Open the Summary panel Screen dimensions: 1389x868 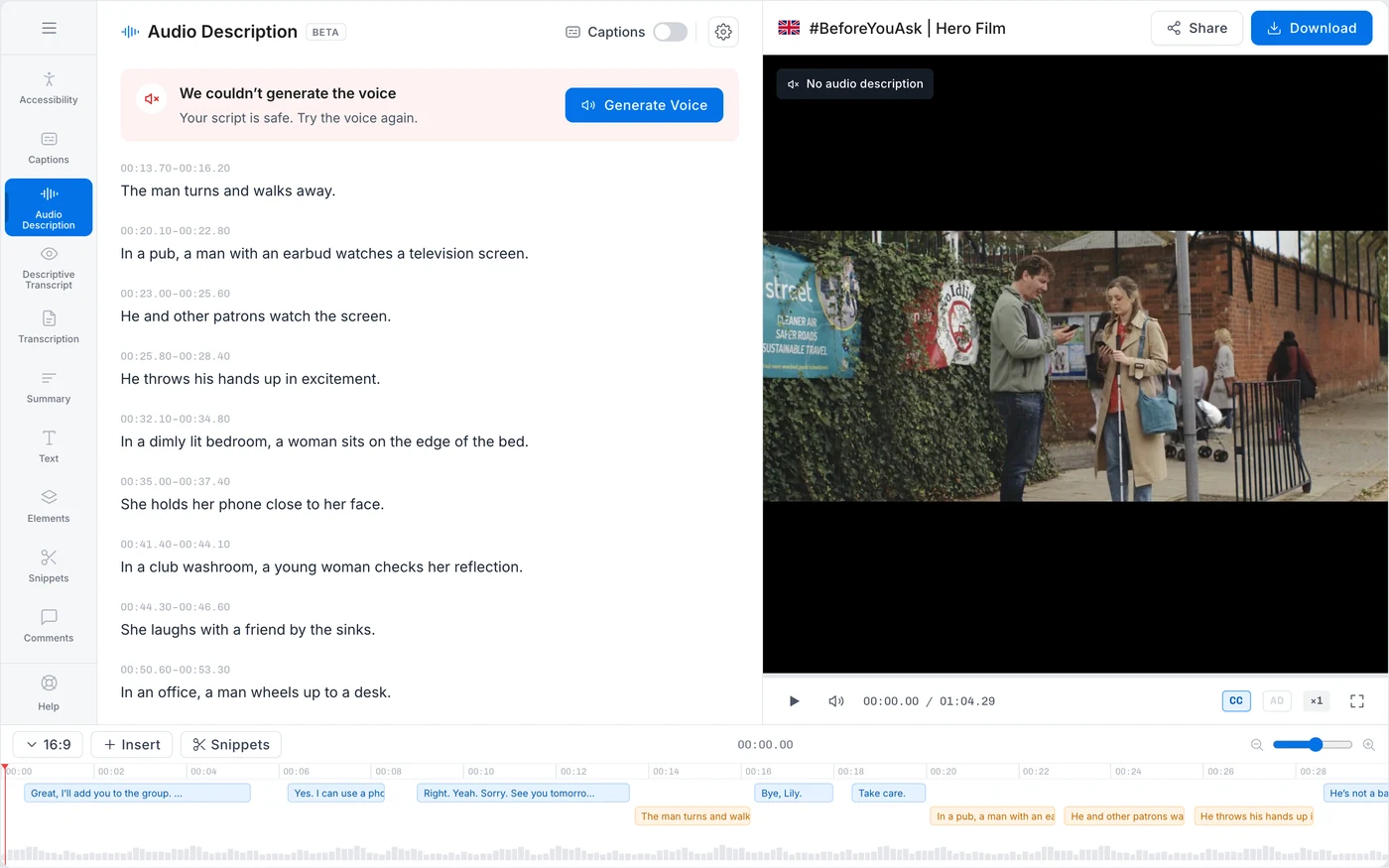(49, 387)
